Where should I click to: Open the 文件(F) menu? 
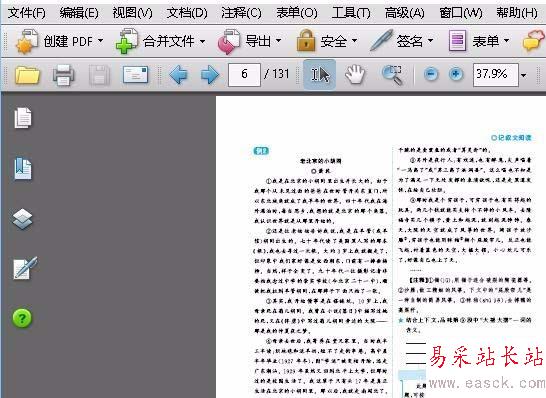pos(26,13)
